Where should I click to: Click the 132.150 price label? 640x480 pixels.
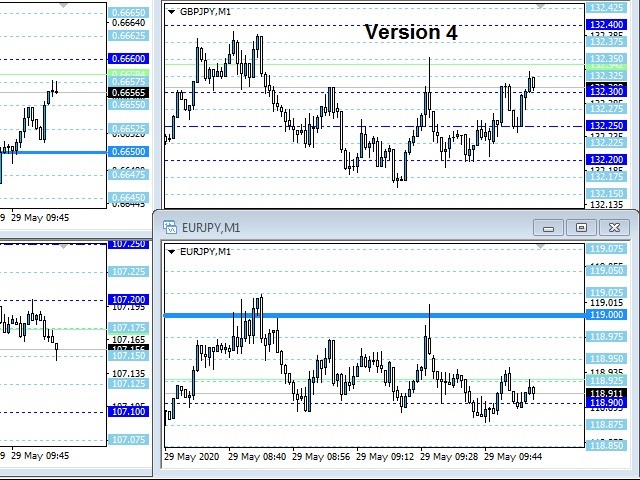pos(607,193)
